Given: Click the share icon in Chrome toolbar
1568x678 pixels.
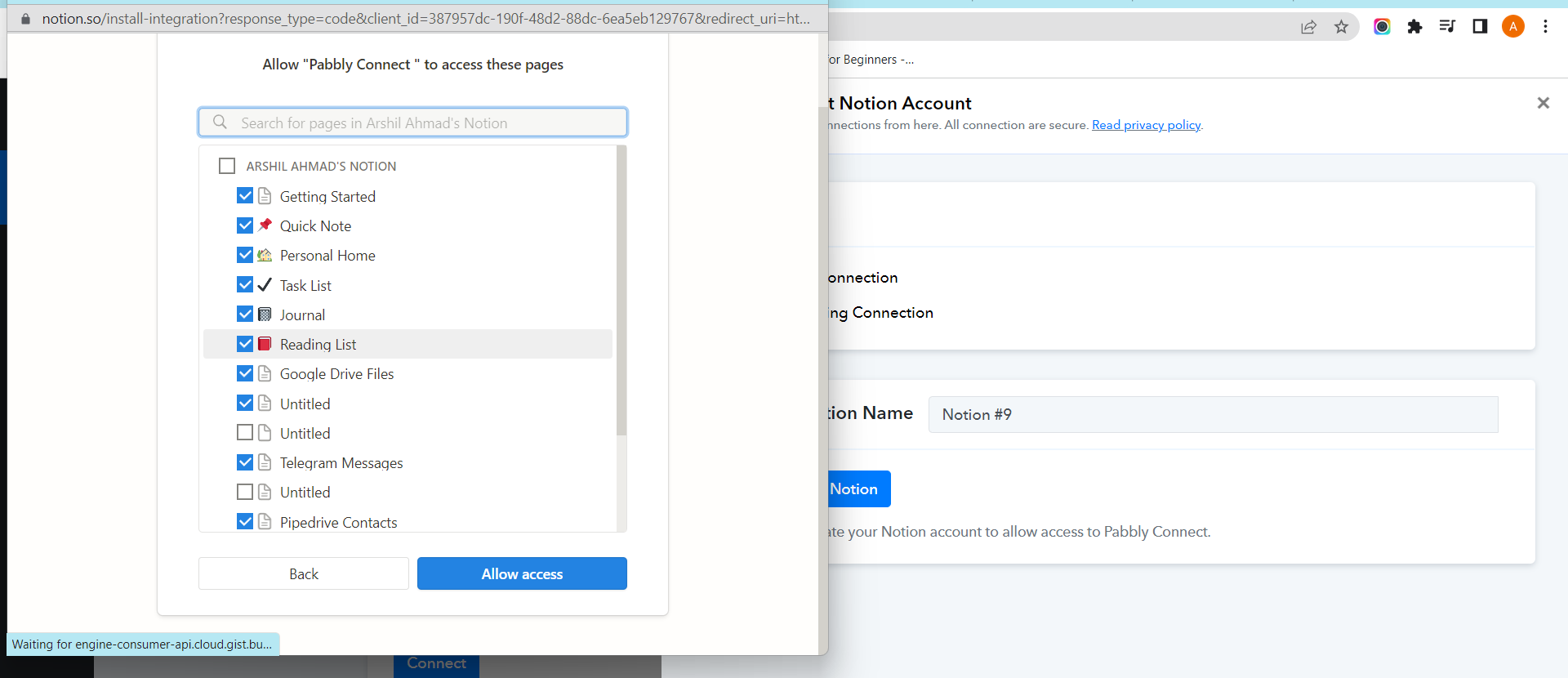Looking at the screenshot, I should [x=1308, y=27].
